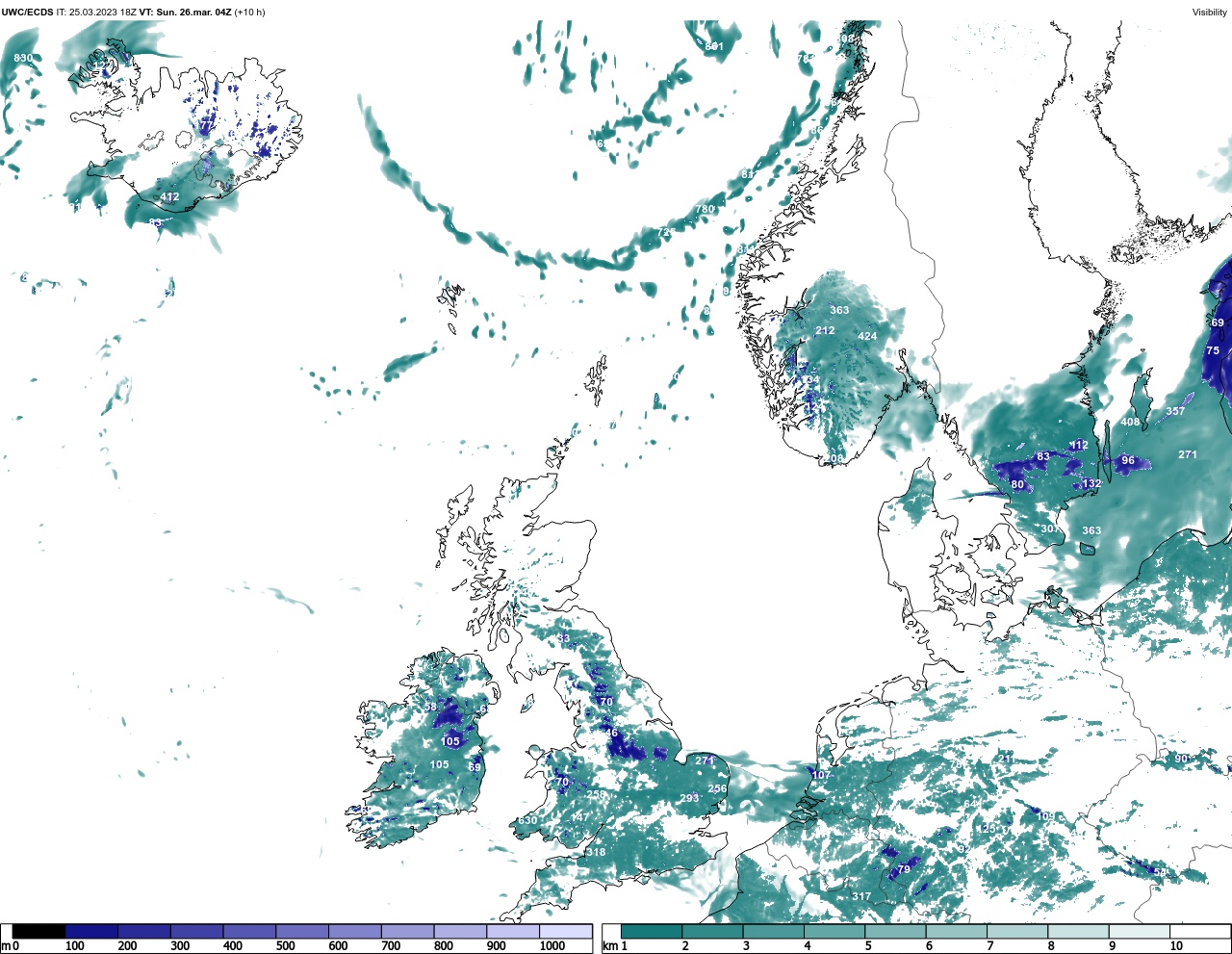This screenshot has height=954, width=1232.
Task: Choose the 700–800 m legend swatch
Action: point(407,931)
